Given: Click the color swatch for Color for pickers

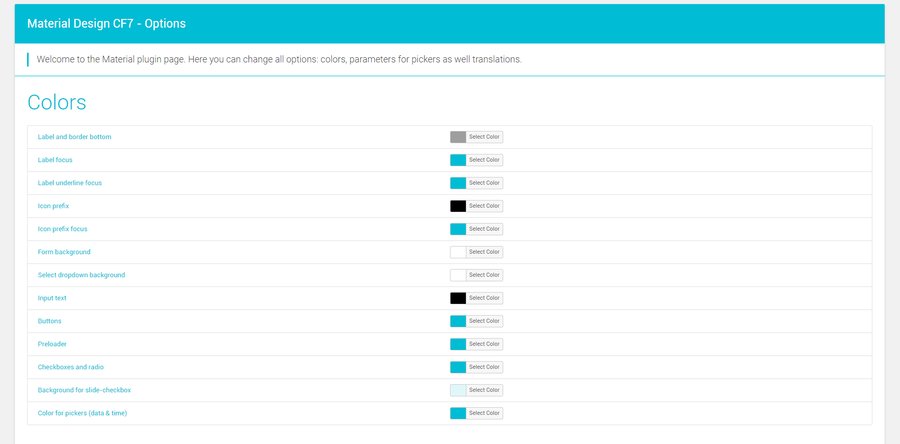Looking at the screenshot, I should (458, 413).
